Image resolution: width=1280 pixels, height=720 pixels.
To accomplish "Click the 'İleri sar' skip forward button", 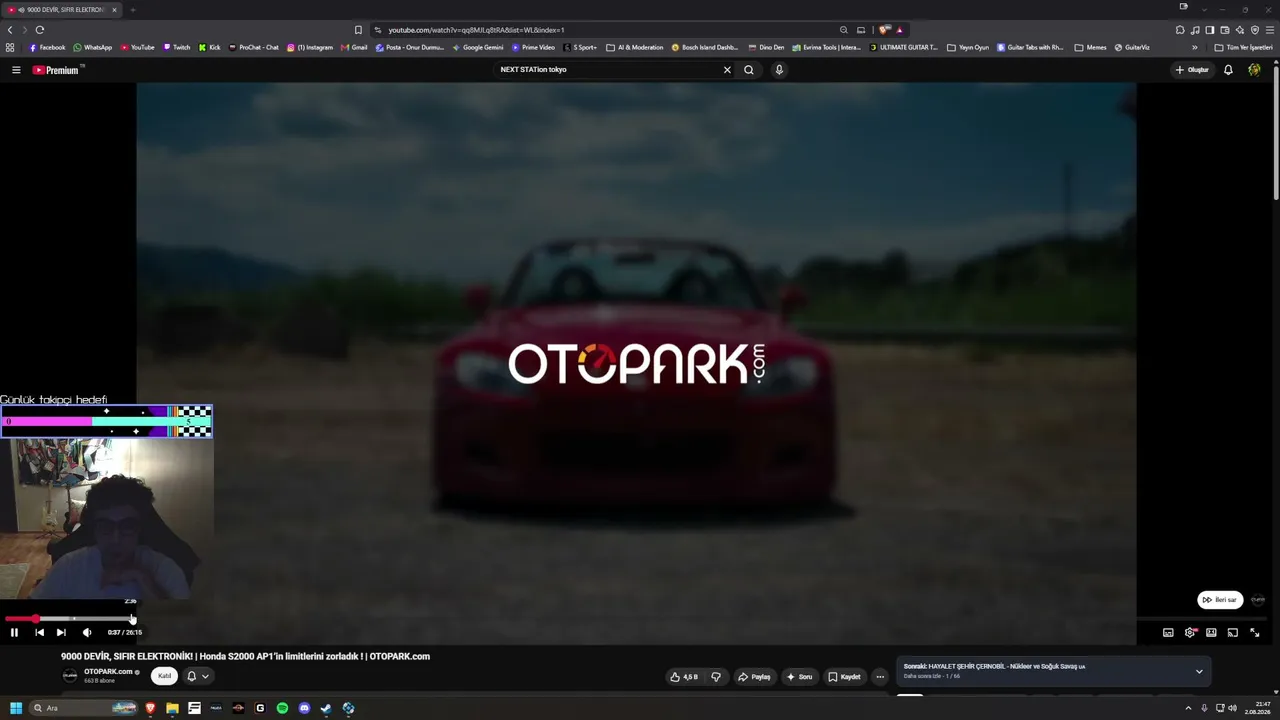I will 1220,600.
